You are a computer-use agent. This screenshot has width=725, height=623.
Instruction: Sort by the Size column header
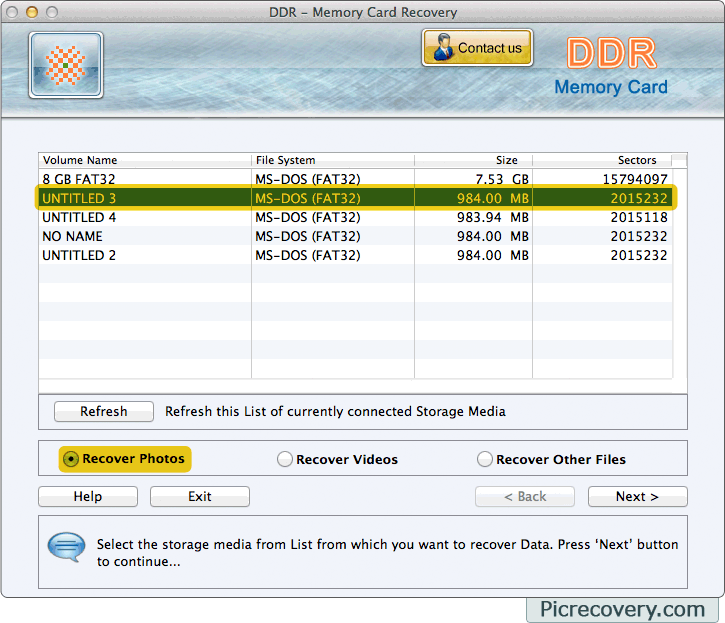(x=473, y=160)
